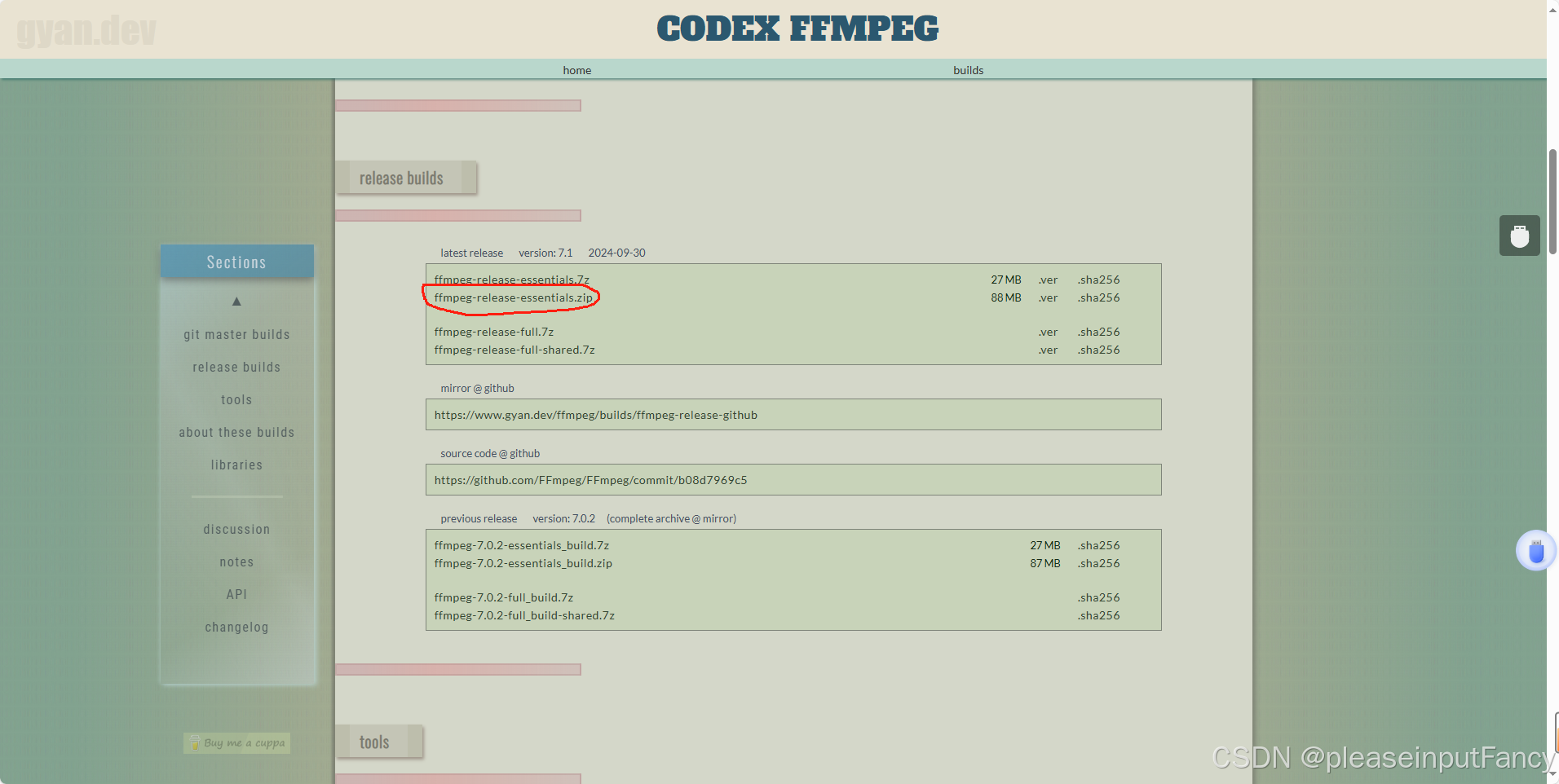Open complete archive @ mirror link

tap(671, 518)
